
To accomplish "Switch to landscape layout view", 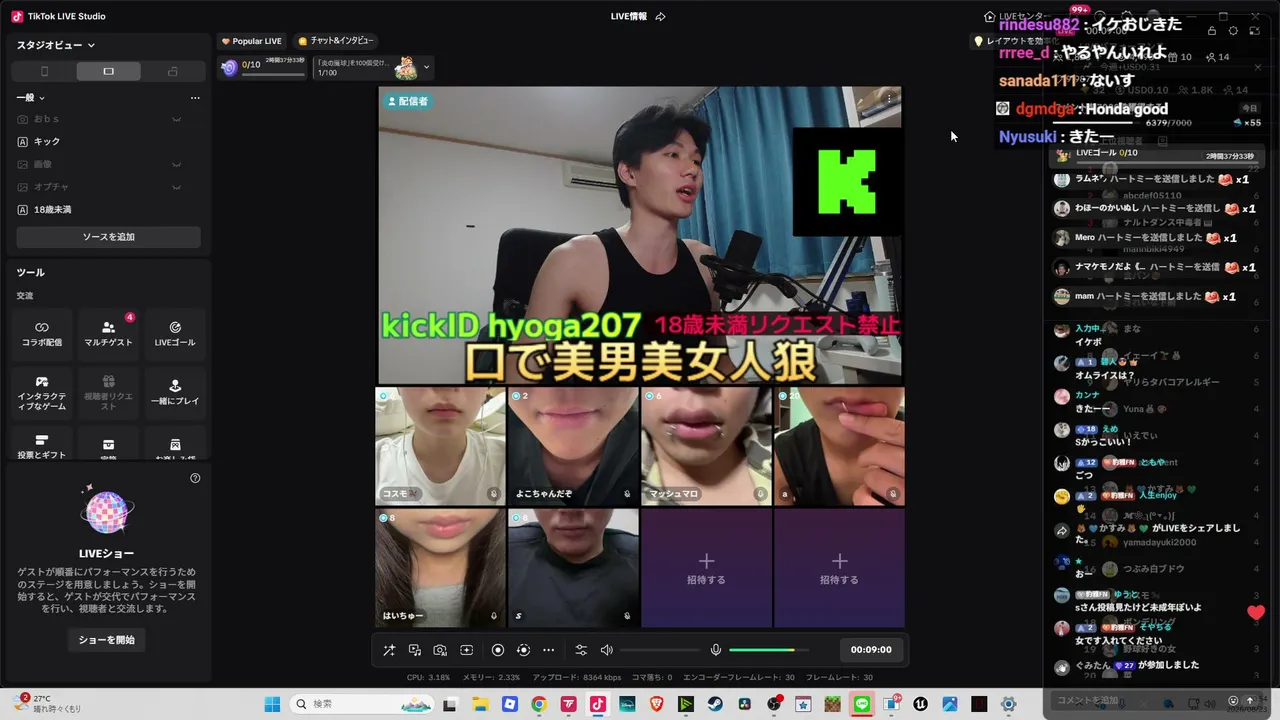I will pos(108,71).
